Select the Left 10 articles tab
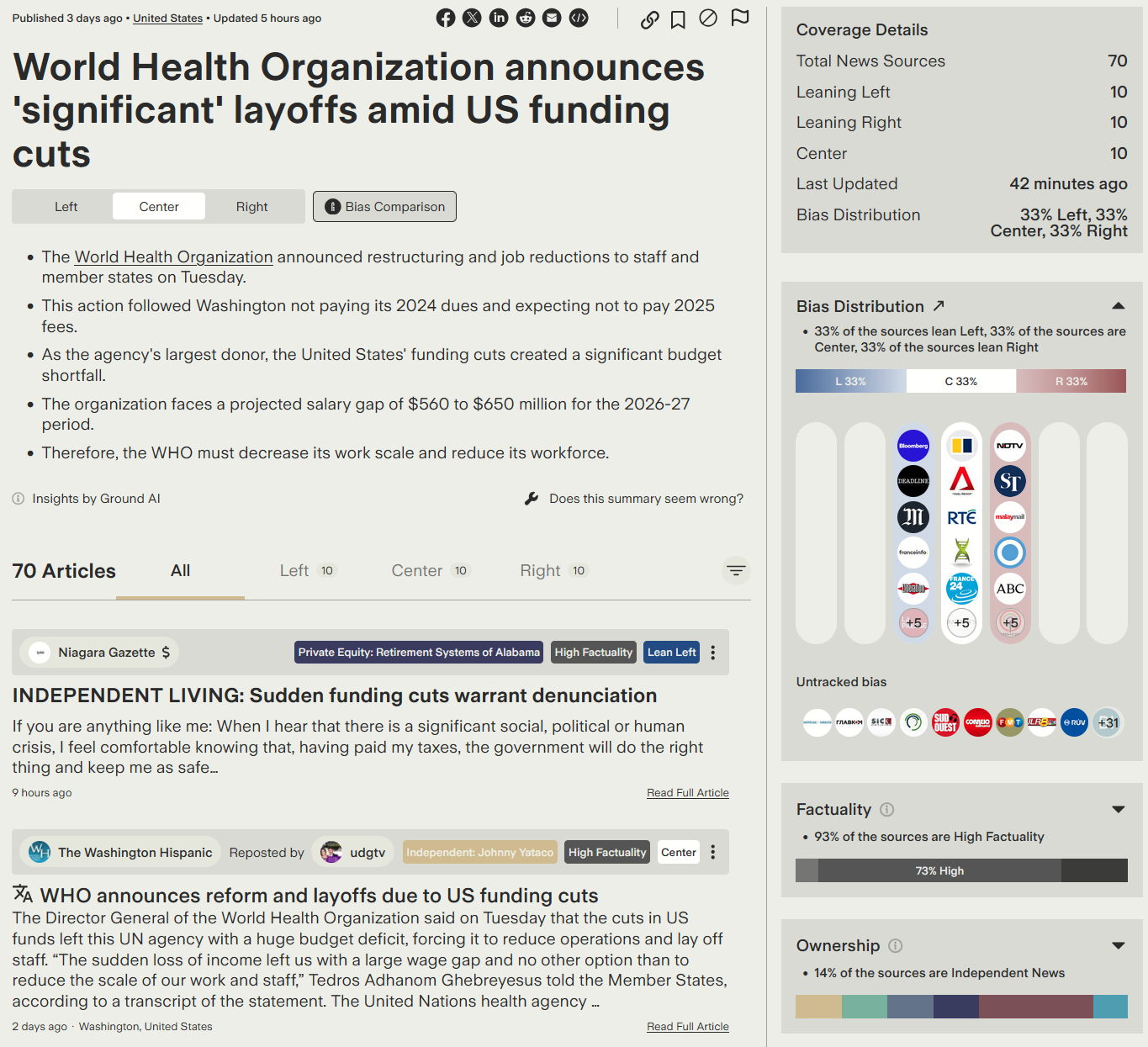Viewport: 1148px width, 1047px height. click(307, 571)
